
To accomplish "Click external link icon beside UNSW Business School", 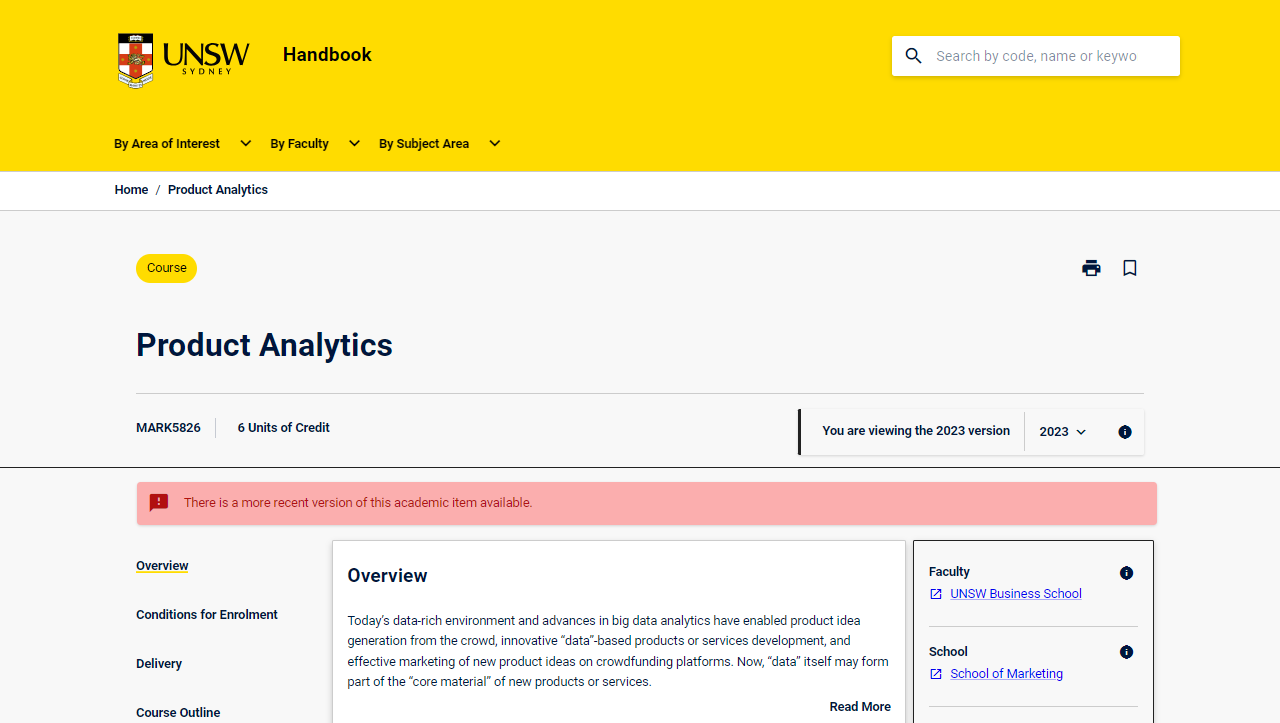I will coord(936,594).
